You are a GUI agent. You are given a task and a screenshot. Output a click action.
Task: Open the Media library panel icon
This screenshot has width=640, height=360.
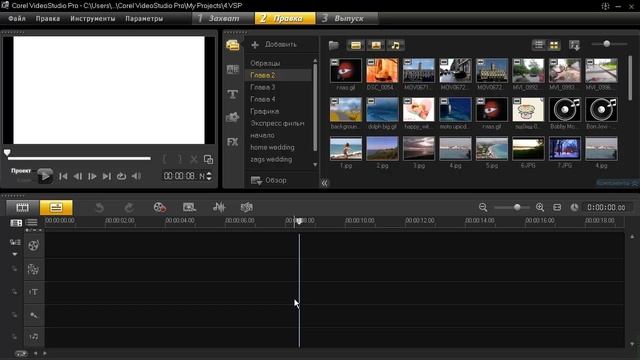[233, 44]
